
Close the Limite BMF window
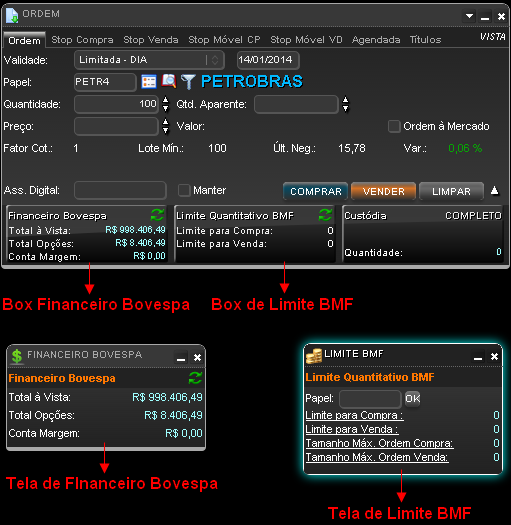(x=494, y=357)
